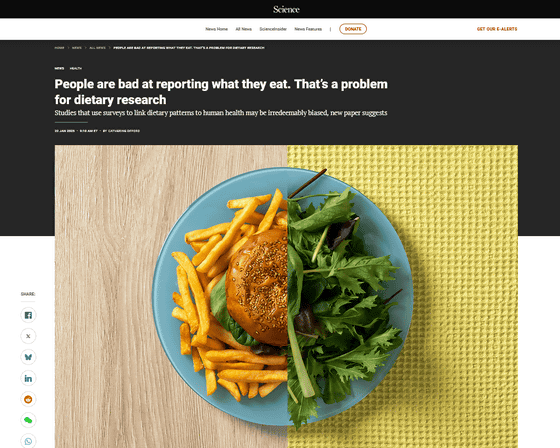Open the News Home menu item

[x=216, y=29]
